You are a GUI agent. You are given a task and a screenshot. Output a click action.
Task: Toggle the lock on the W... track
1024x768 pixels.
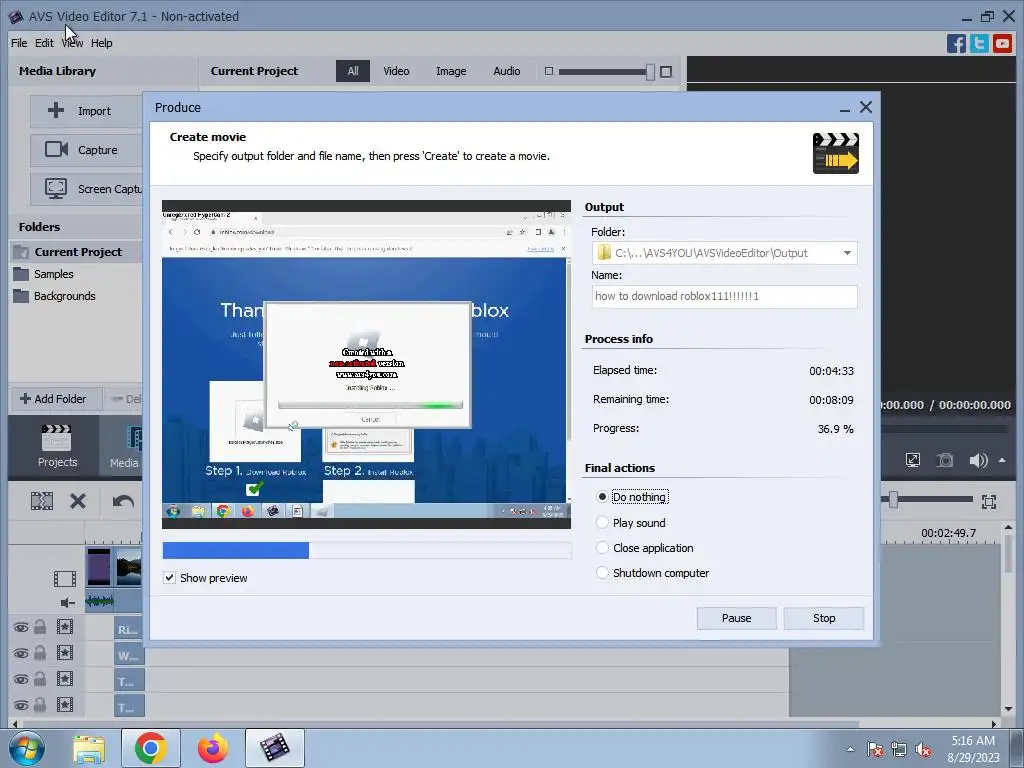pos(40,652)
